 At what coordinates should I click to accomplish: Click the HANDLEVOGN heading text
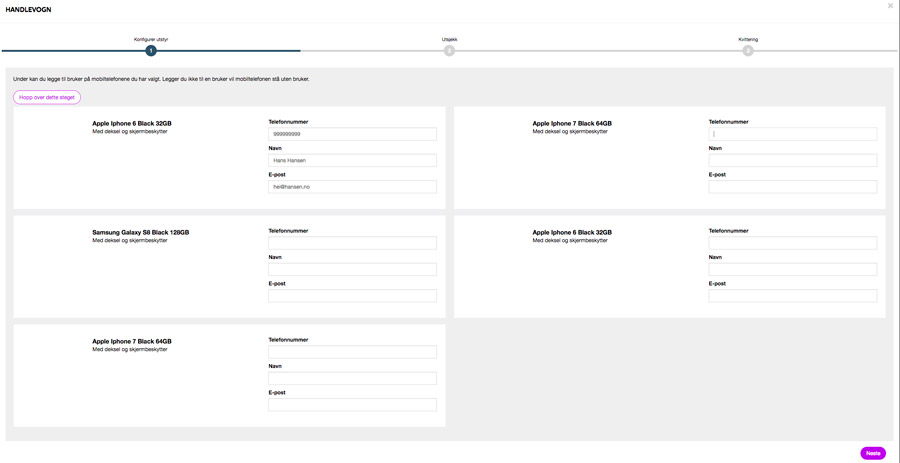tap(29, 10)
